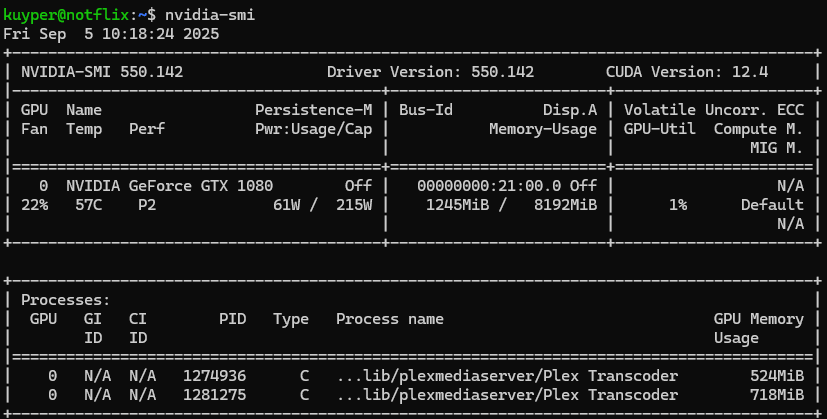
Task: Click the 215W power cap value
Action: [x=352, y=205]
